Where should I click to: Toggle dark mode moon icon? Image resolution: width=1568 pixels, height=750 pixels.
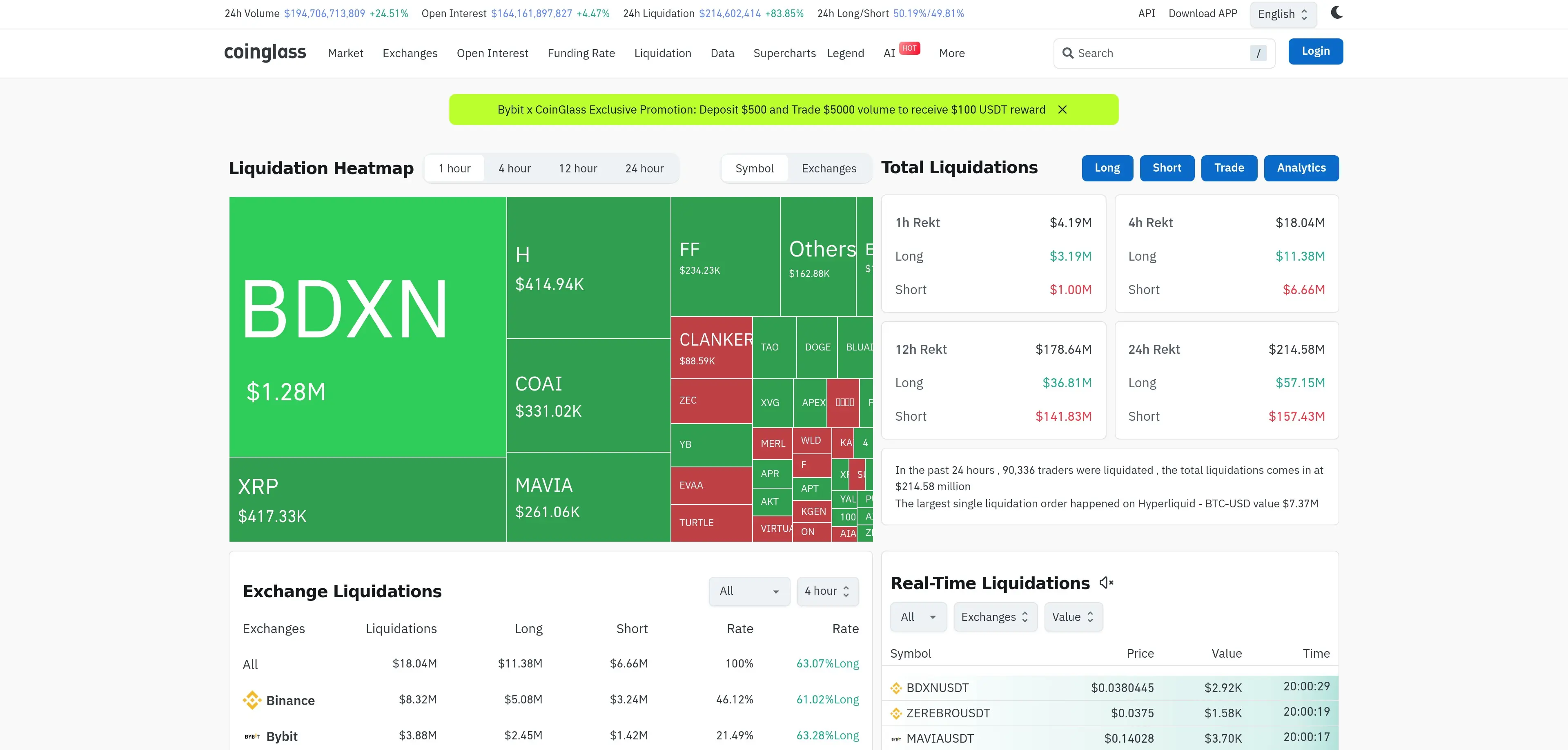[1336, 13]
